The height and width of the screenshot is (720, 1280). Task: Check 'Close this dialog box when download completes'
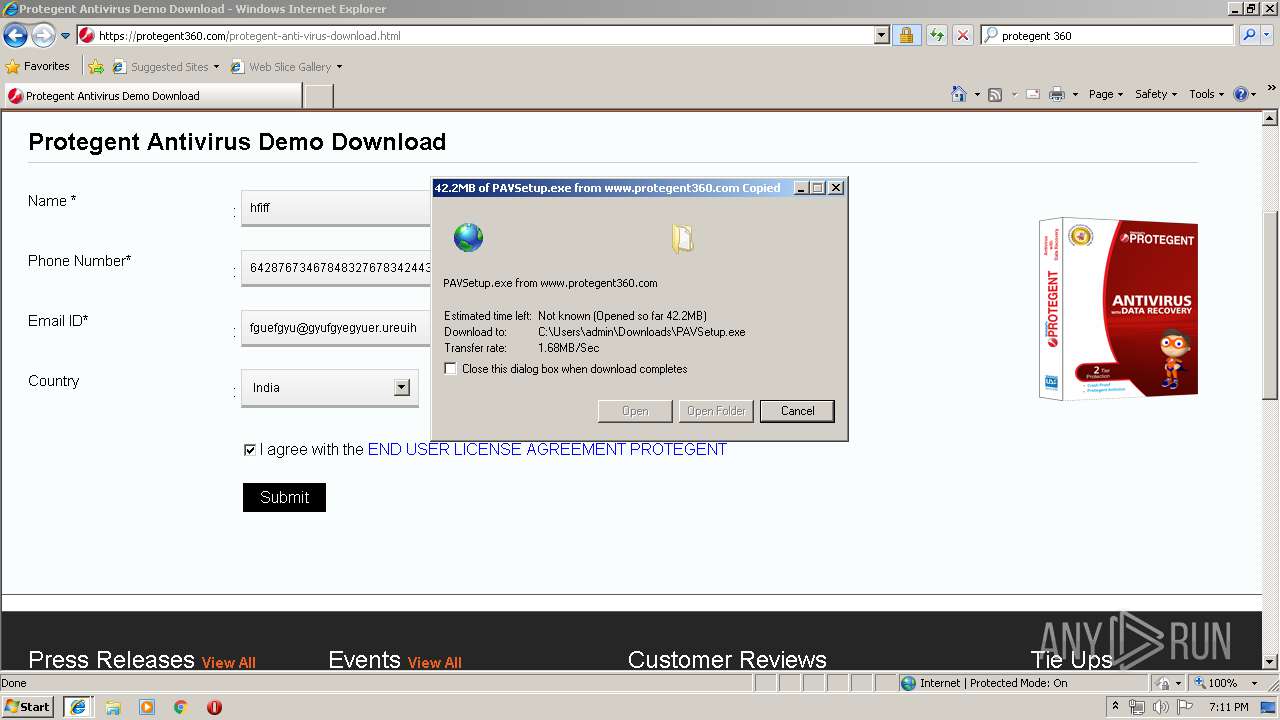[451, 369]
